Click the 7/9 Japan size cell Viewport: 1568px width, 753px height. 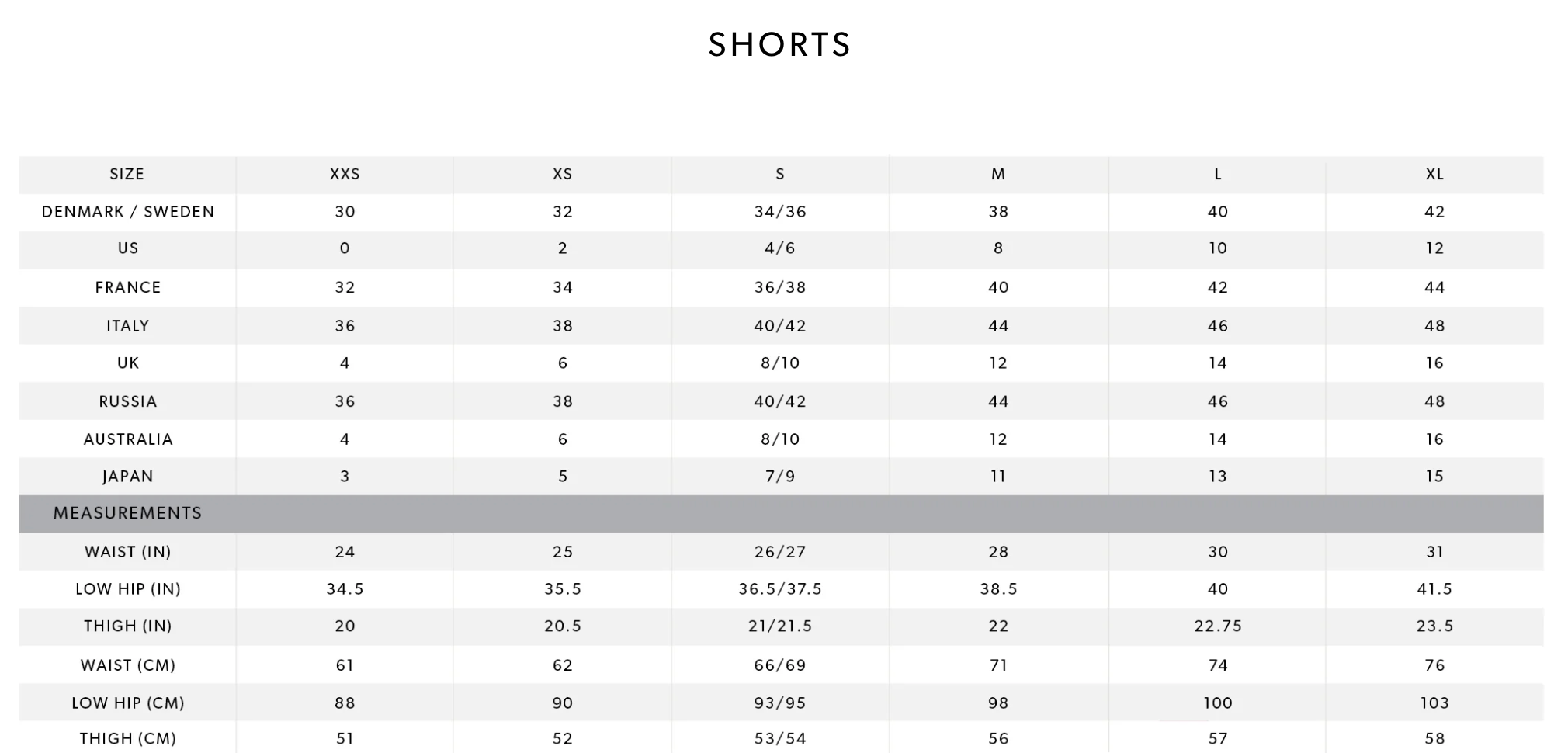tap(780, 477)
